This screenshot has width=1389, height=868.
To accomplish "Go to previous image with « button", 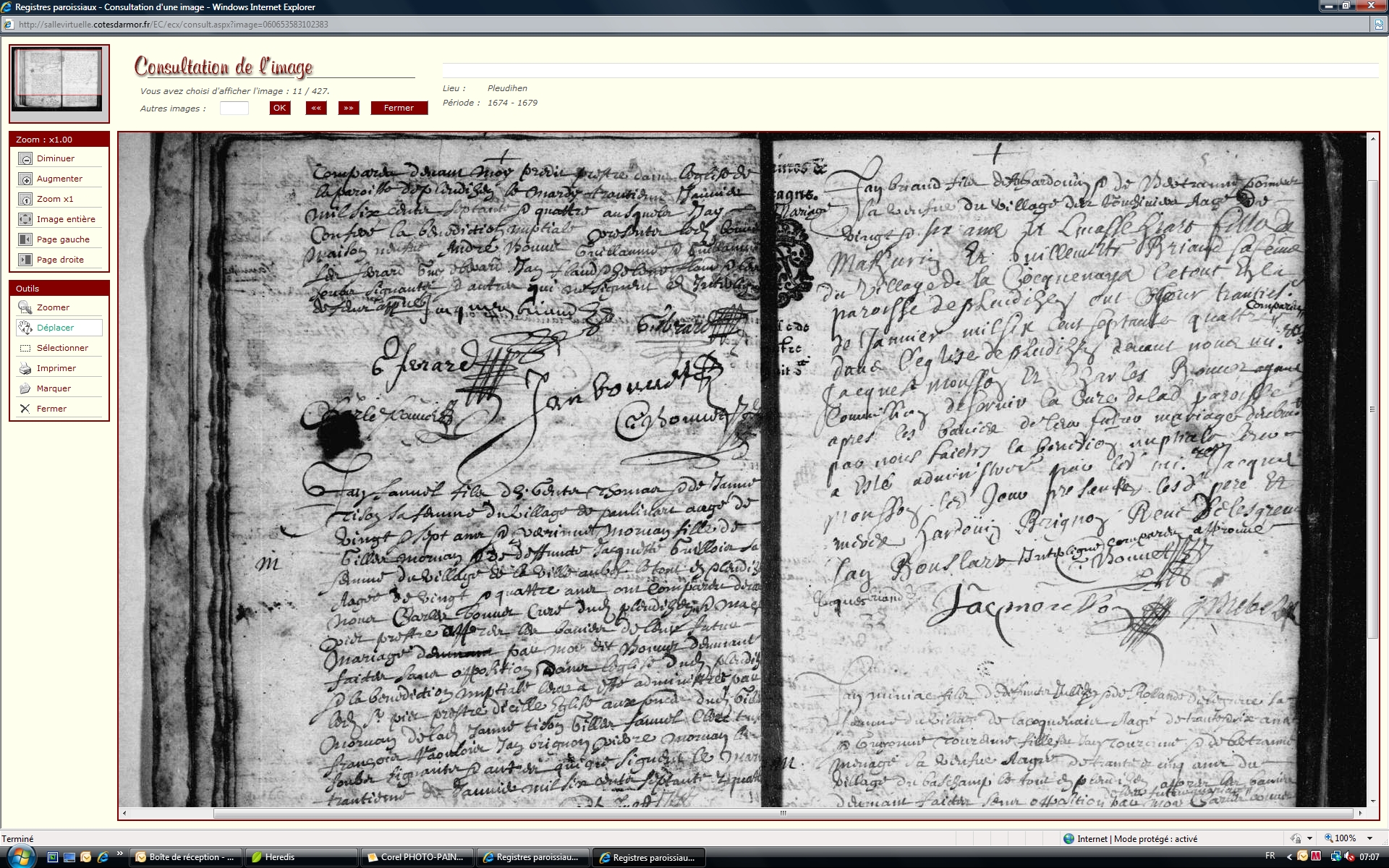I will click(x=316, y=108).
